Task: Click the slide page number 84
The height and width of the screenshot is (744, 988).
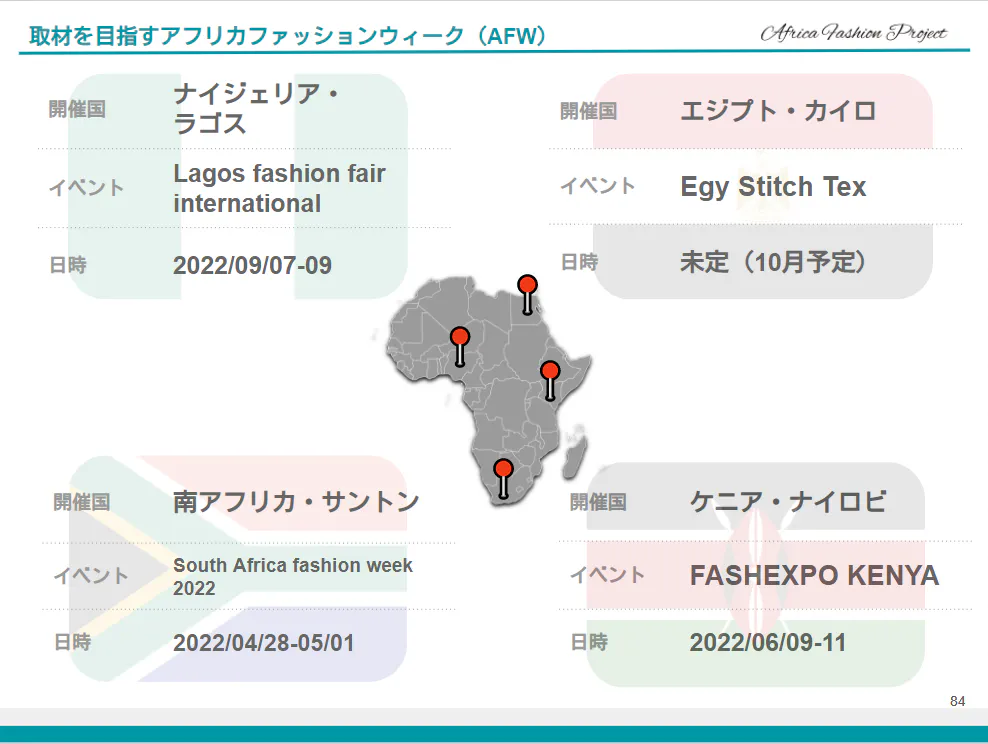Action: [957, 701]
